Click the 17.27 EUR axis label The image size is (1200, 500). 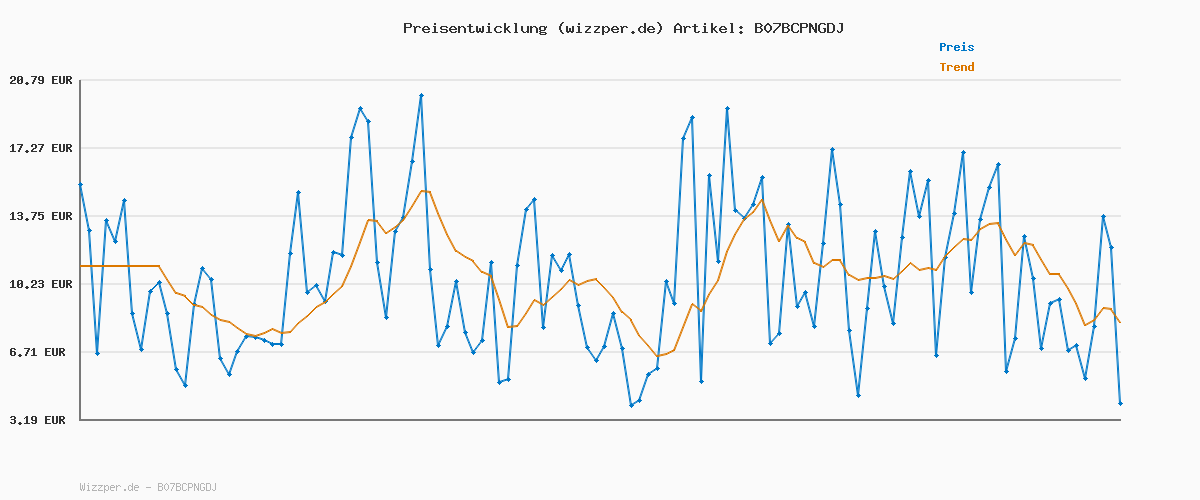click(41, 148)
